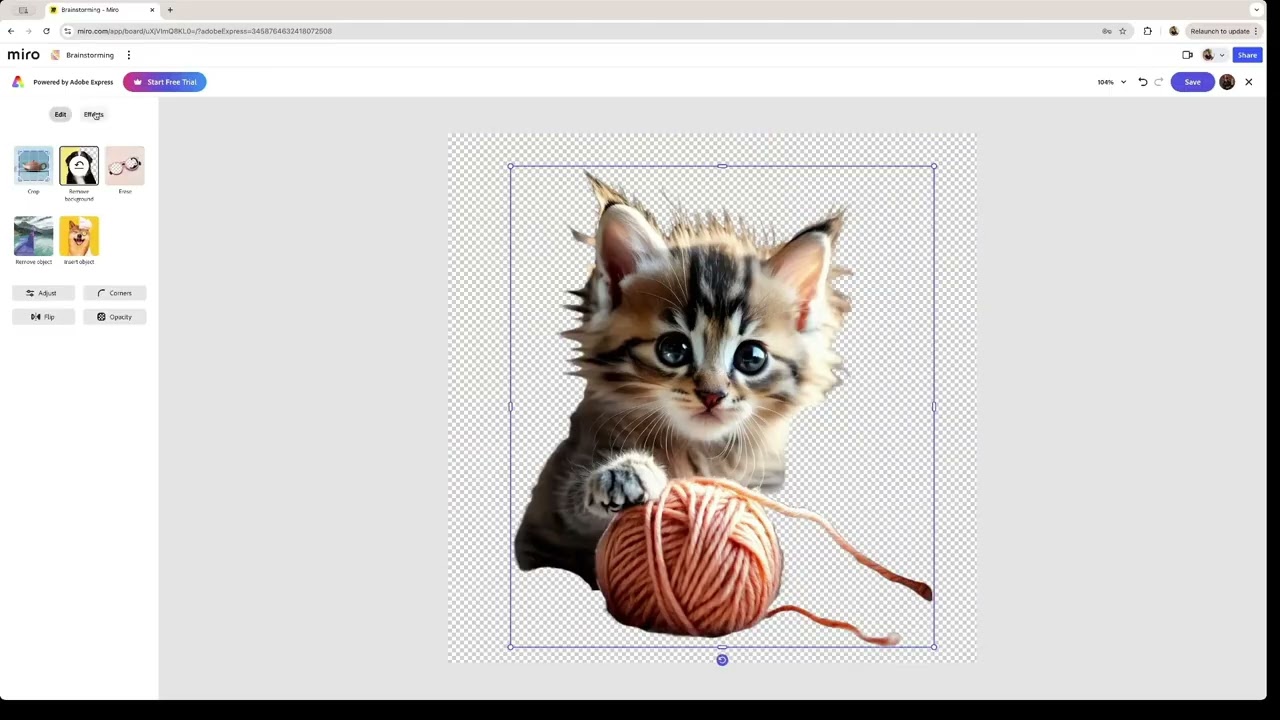Open the Opacity control
Viewport: 1280px width, 720px height.
tap(115, 317)
